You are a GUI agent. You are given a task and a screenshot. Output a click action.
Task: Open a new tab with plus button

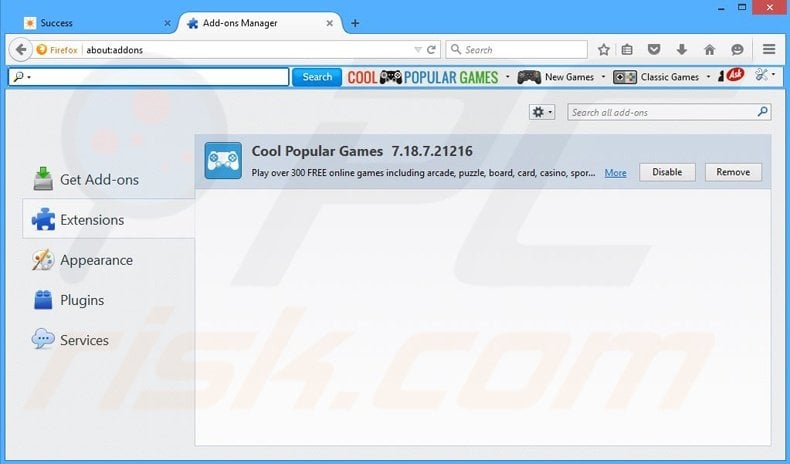point(355,23)
